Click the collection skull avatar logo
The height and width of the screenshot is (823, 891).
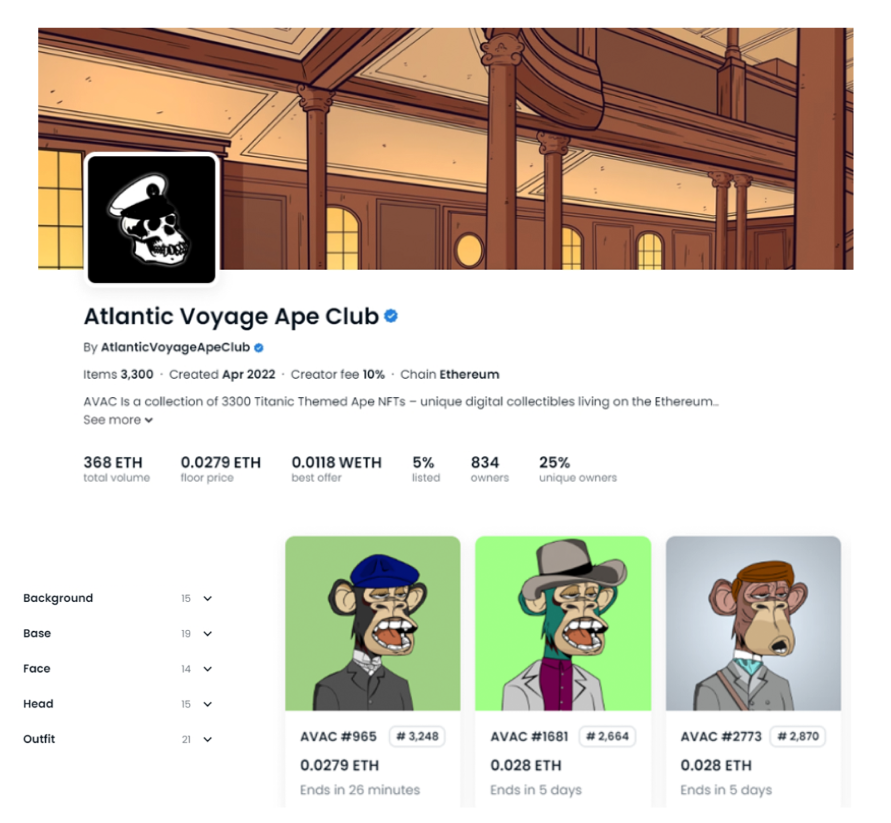pos(151,219)
